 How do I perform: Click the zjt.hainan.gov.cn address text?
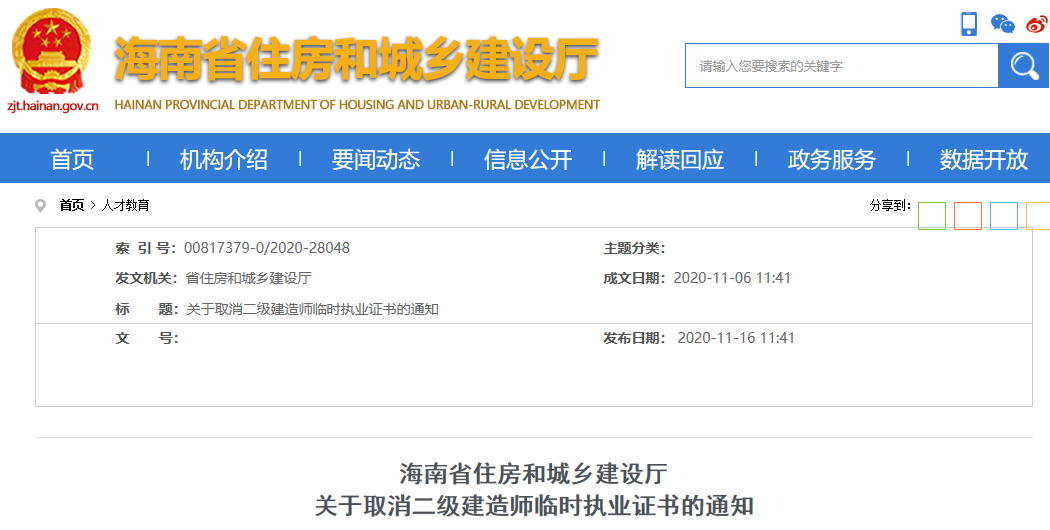(53, 105)
